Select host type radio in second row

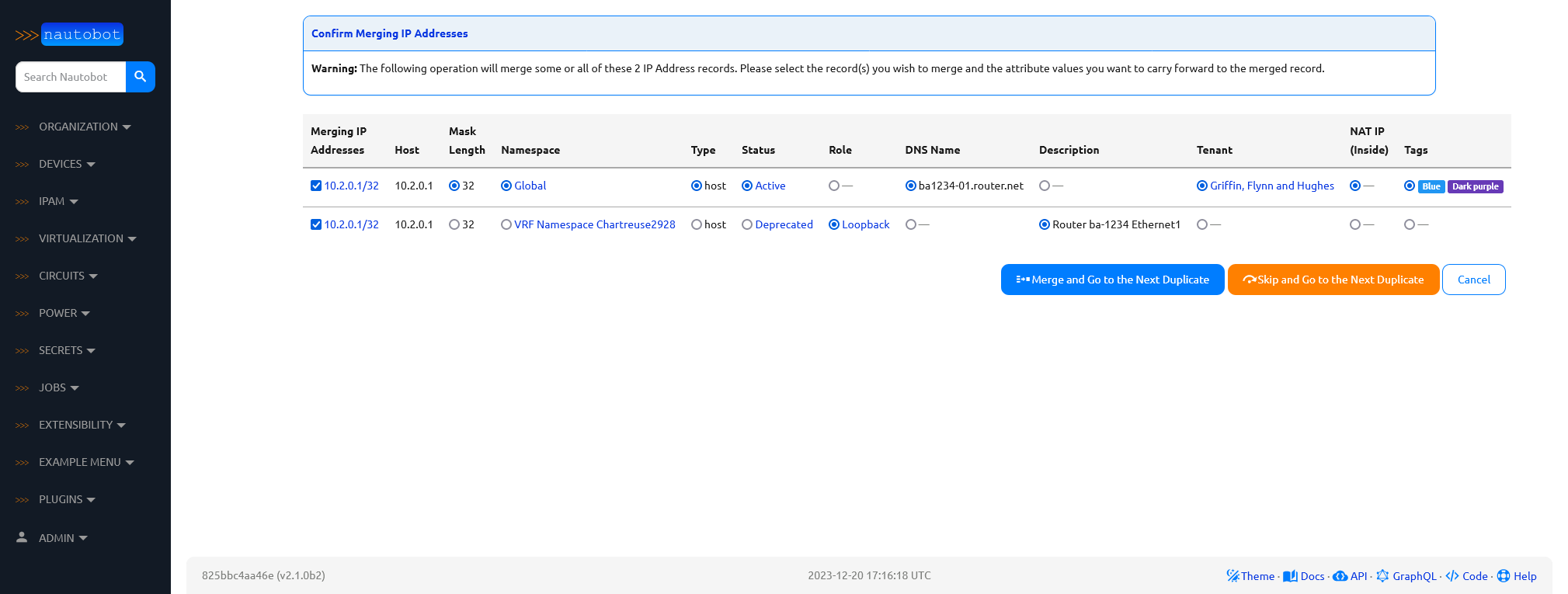pyautogui.click(x=697, y=224)
